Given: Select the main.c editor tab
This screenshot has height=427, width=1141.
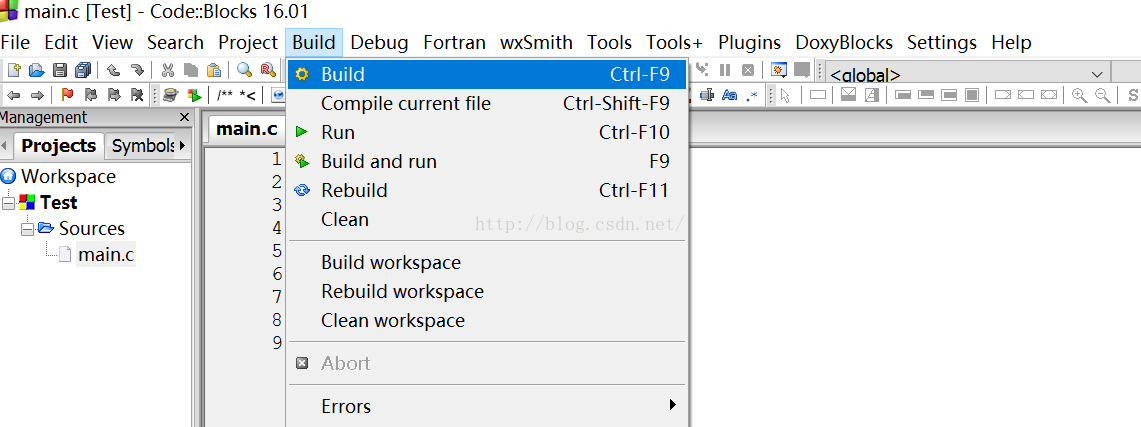Looking at the screenshot, I should (x=247, y=129).
